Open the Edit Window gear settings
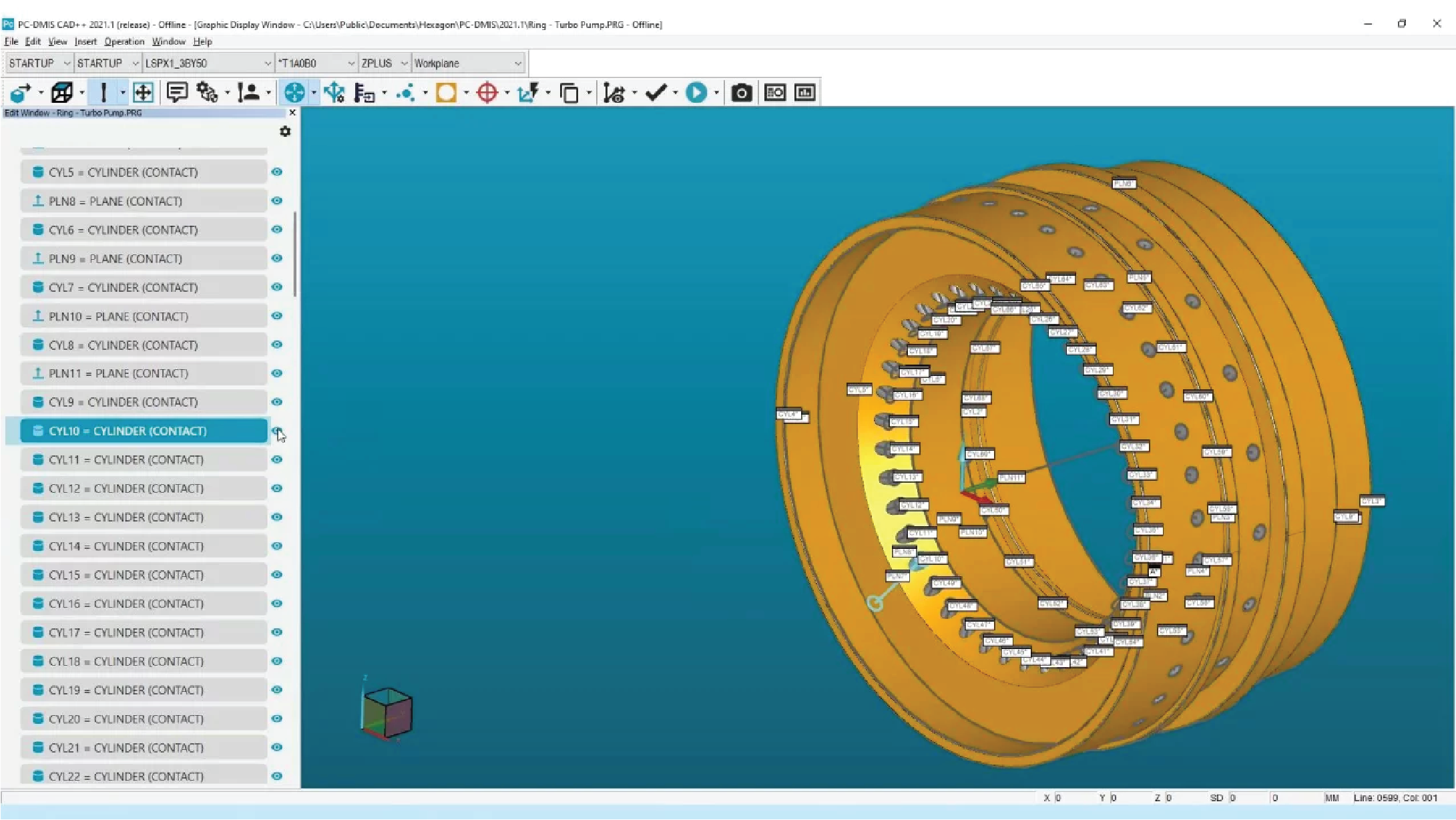Screen dimensions: 1456x820 285,132
